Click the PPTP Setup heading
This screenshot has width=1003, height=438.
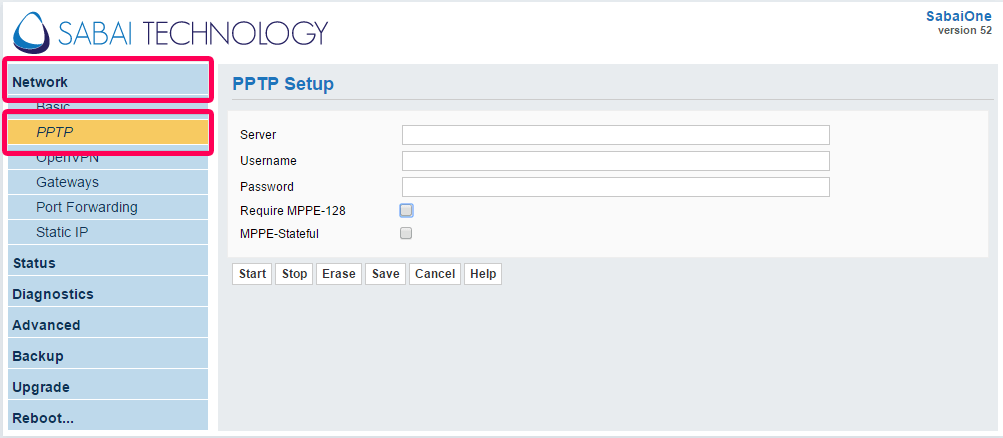coord(283,84)
